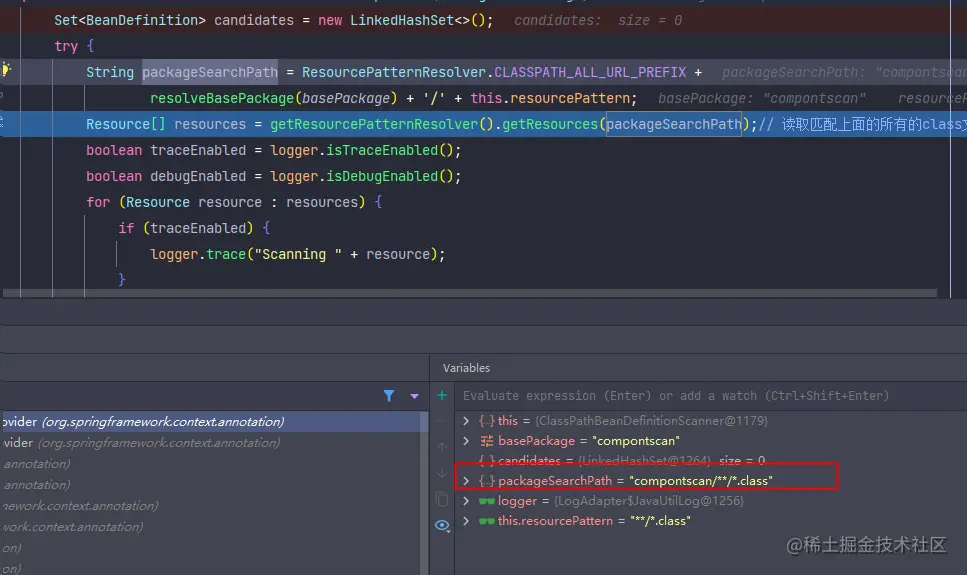Viewport: 967px width, 575px height.
Task: Select the LogAdapter$JavaUtilLog@1256 value
Action: click(649, 500)
